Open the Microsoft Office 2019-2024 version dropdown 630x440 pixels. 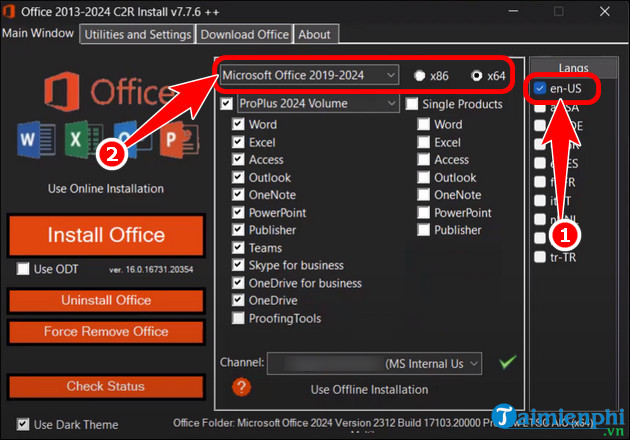point(309,75)
